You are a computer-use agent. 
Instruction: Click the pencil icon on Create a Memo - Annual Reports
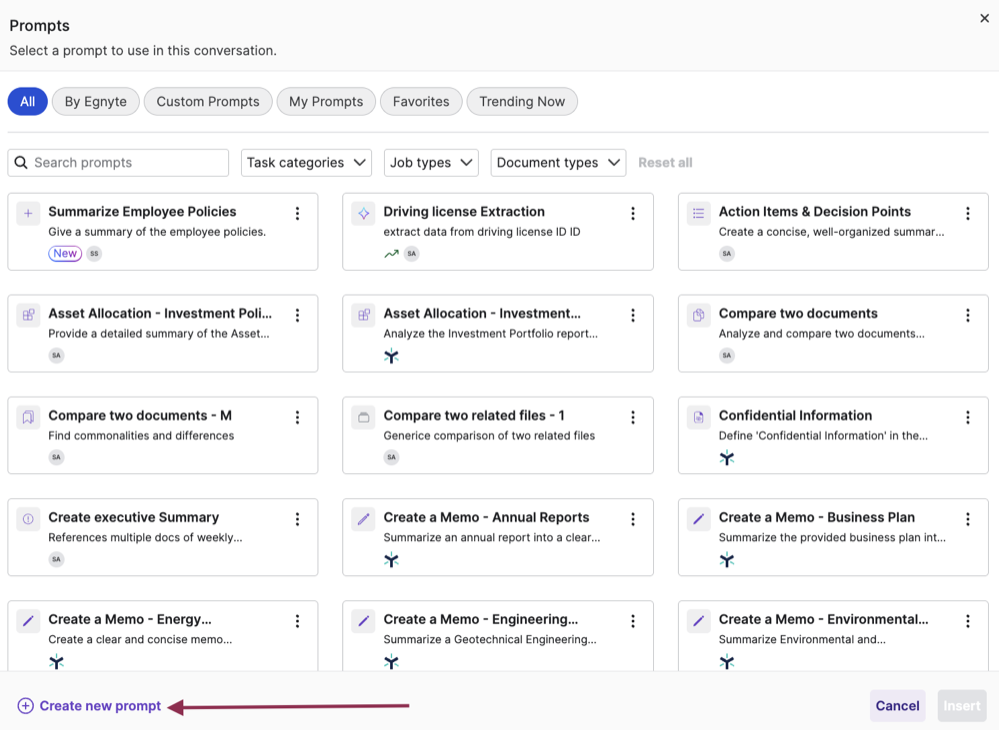tap(362, 519)
